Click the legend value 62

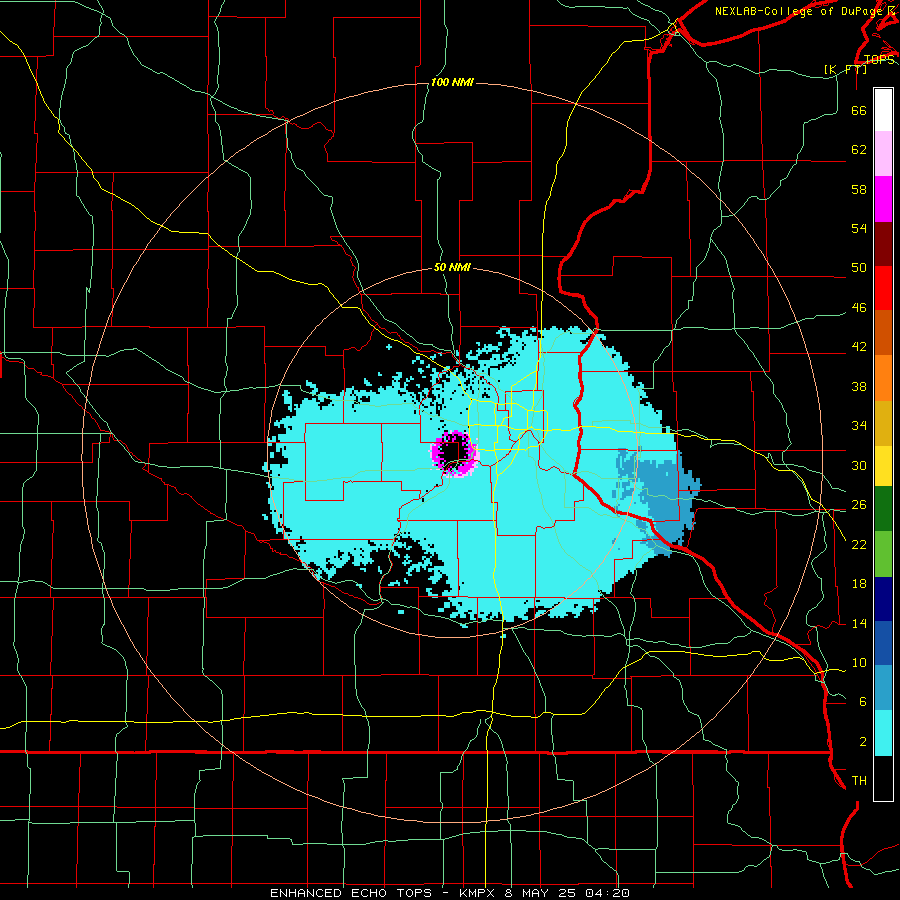point(859,149)
